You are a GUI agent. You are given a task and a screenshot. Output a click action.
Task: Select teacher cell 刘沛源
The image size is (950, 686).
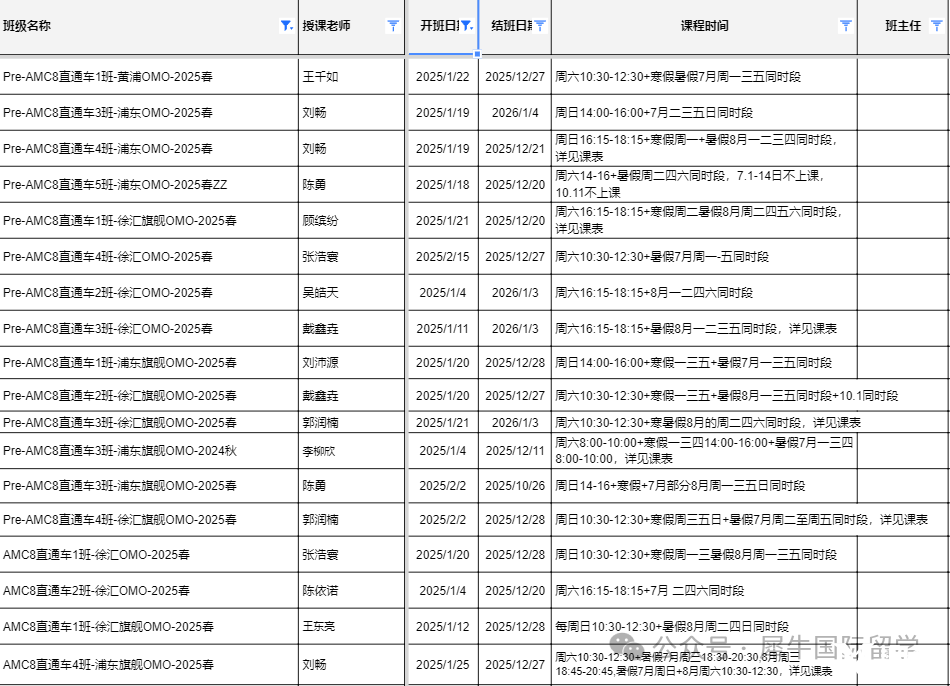pyautogui.click(x=351, y=363)
